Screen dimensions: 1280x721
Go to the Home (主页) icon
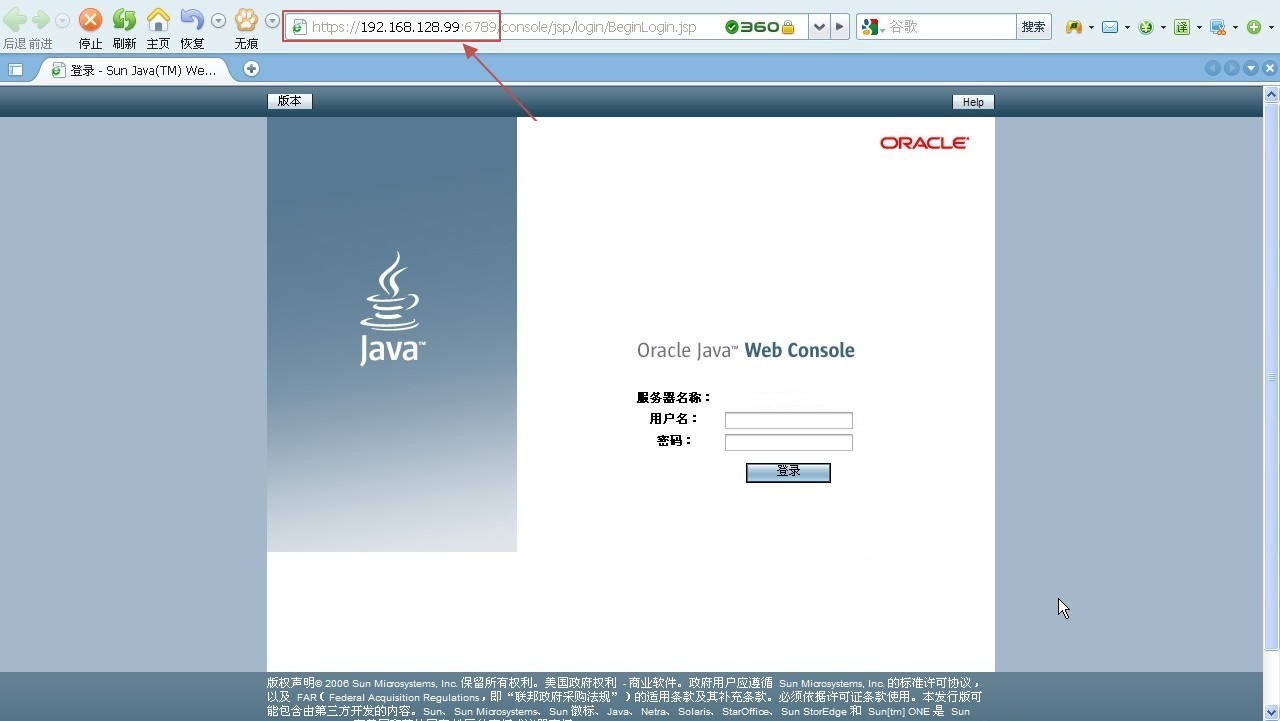158,20
